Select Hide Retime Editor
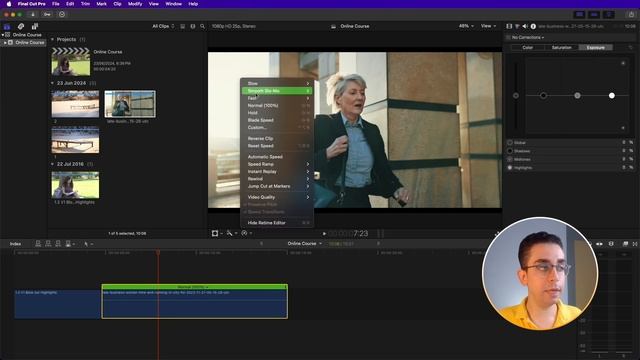 [x=277, y=223]
